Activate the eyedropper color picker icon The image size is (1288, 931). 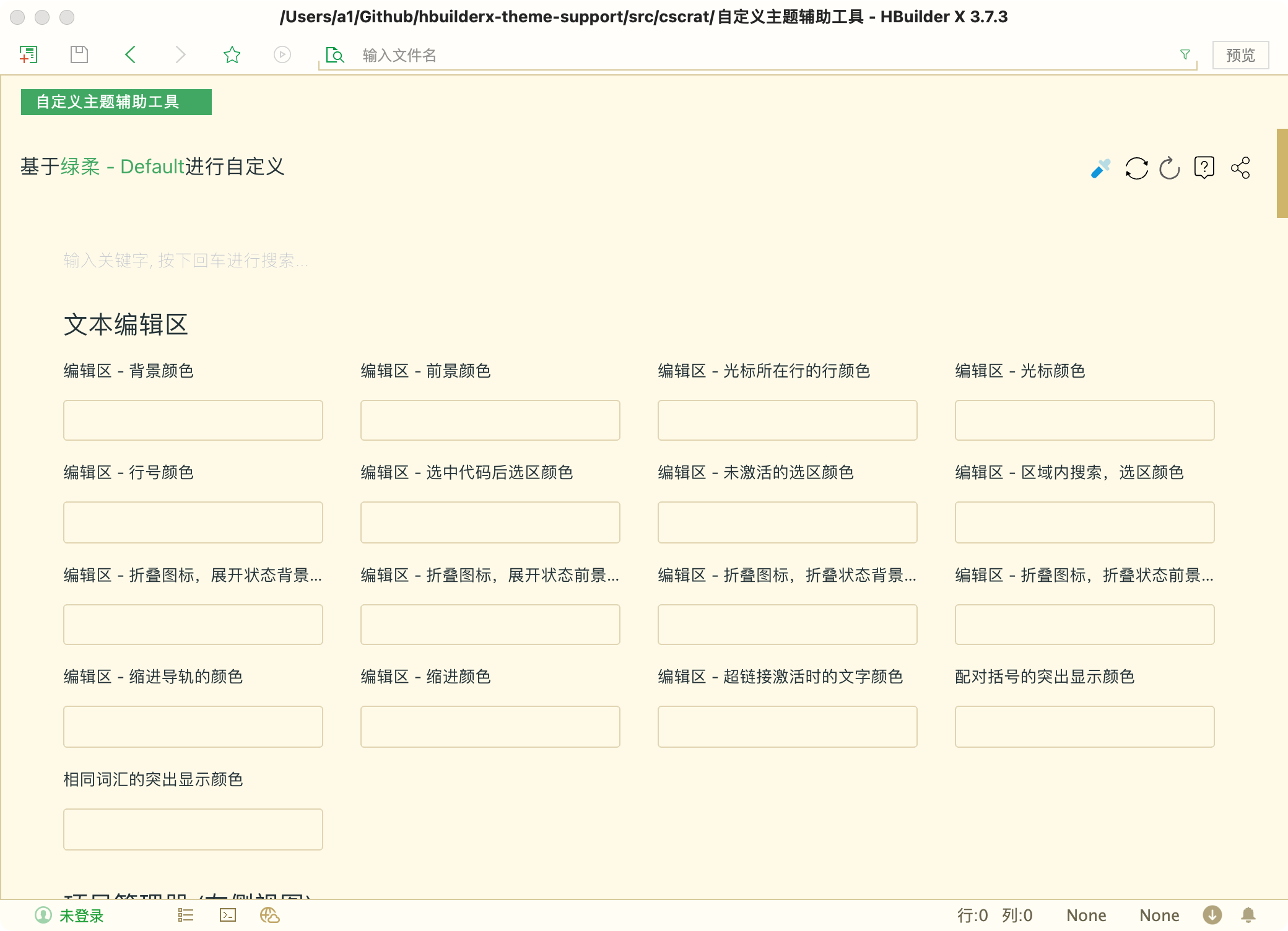tap(1101, 168)
